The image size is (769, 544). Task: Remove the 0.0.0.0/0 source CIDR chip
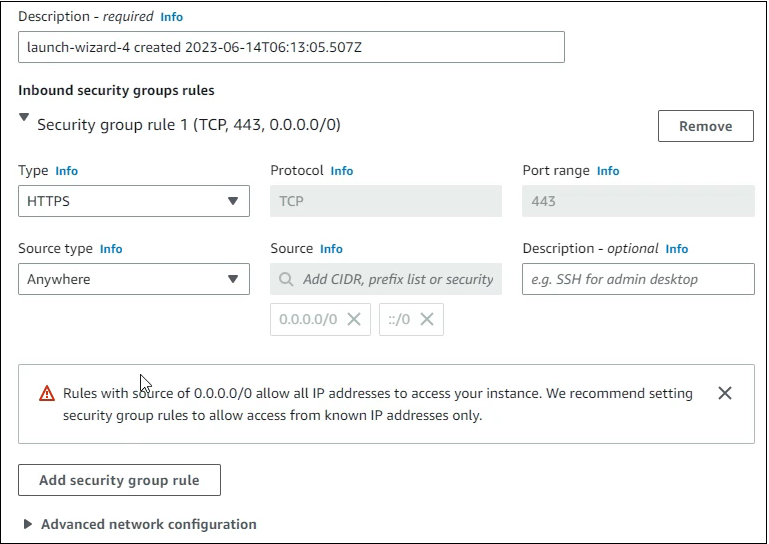coord(353,319)
